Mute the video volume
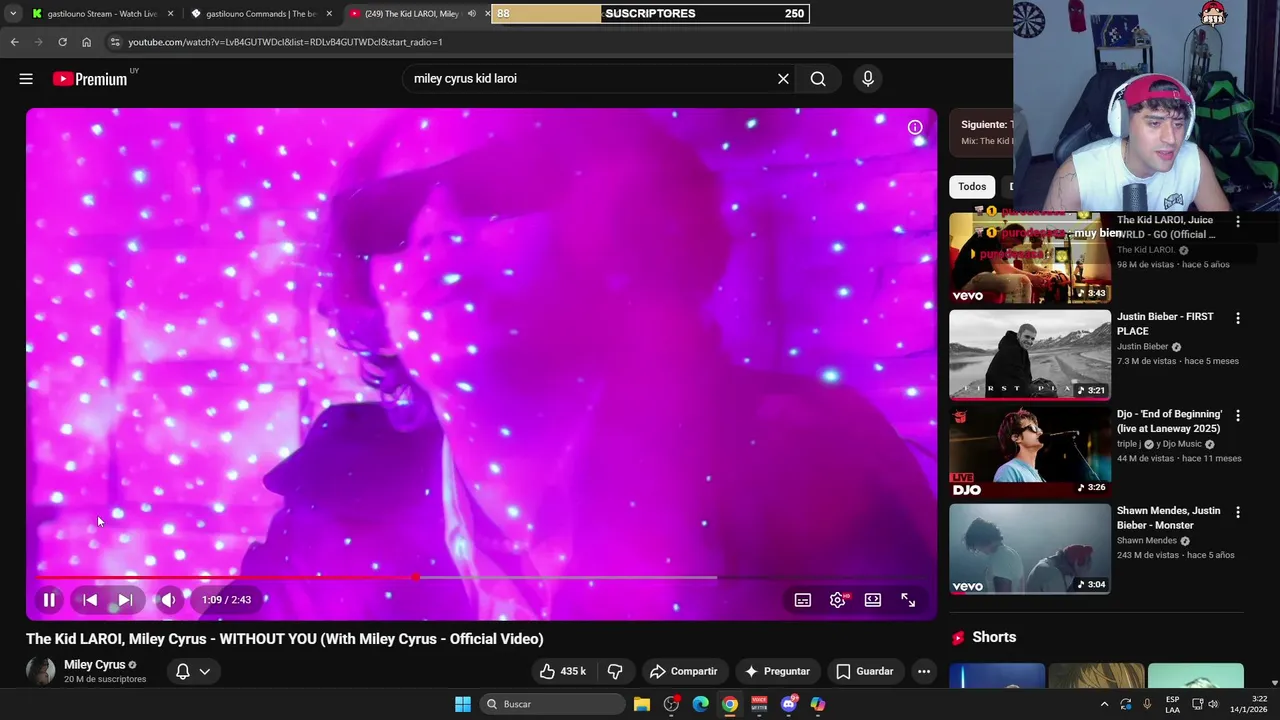1280x720 pixels. (168, 600)
